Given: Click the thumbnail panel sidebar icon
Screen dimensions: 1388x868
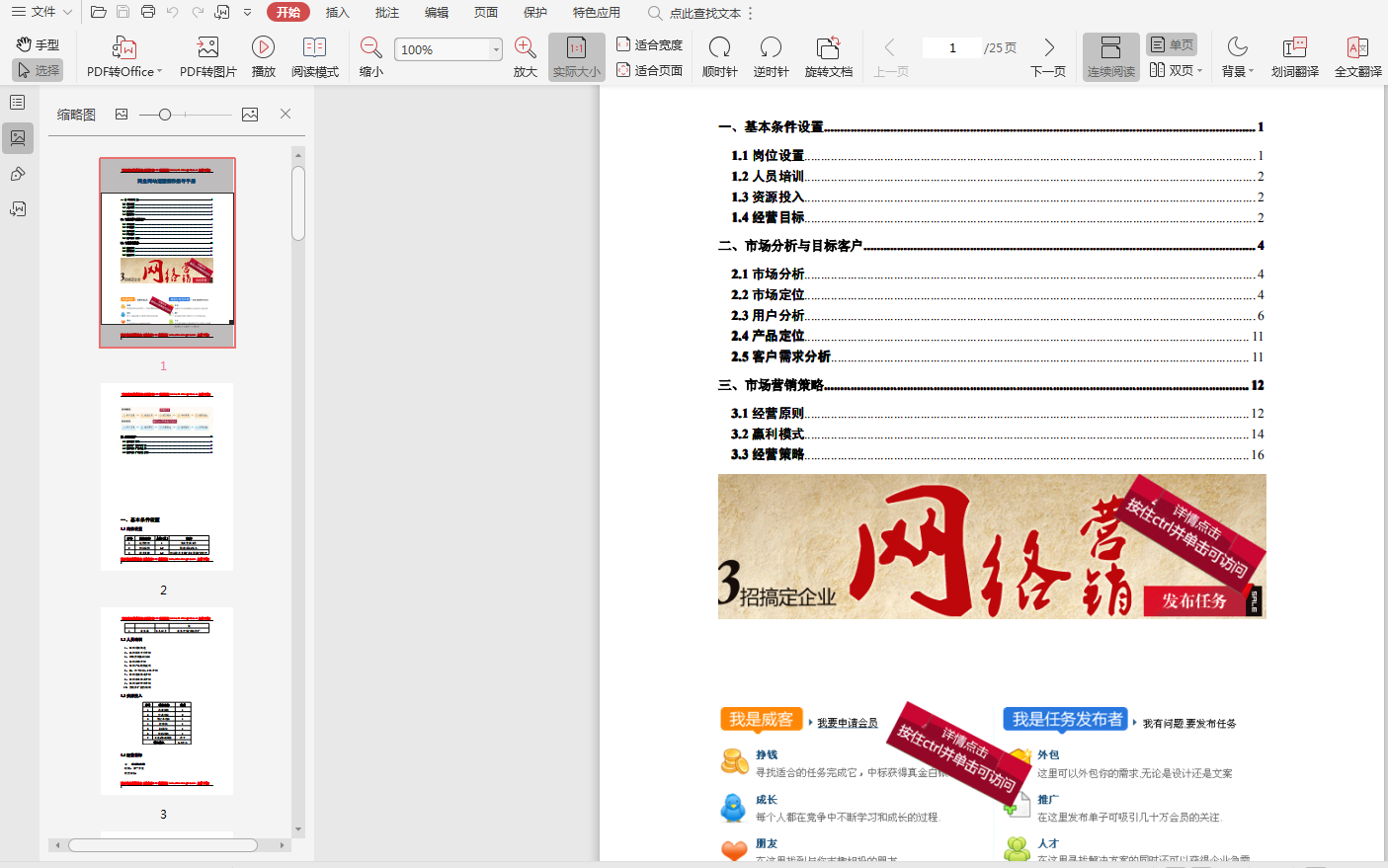Looking at the screenshot, I should click(18, 138).
